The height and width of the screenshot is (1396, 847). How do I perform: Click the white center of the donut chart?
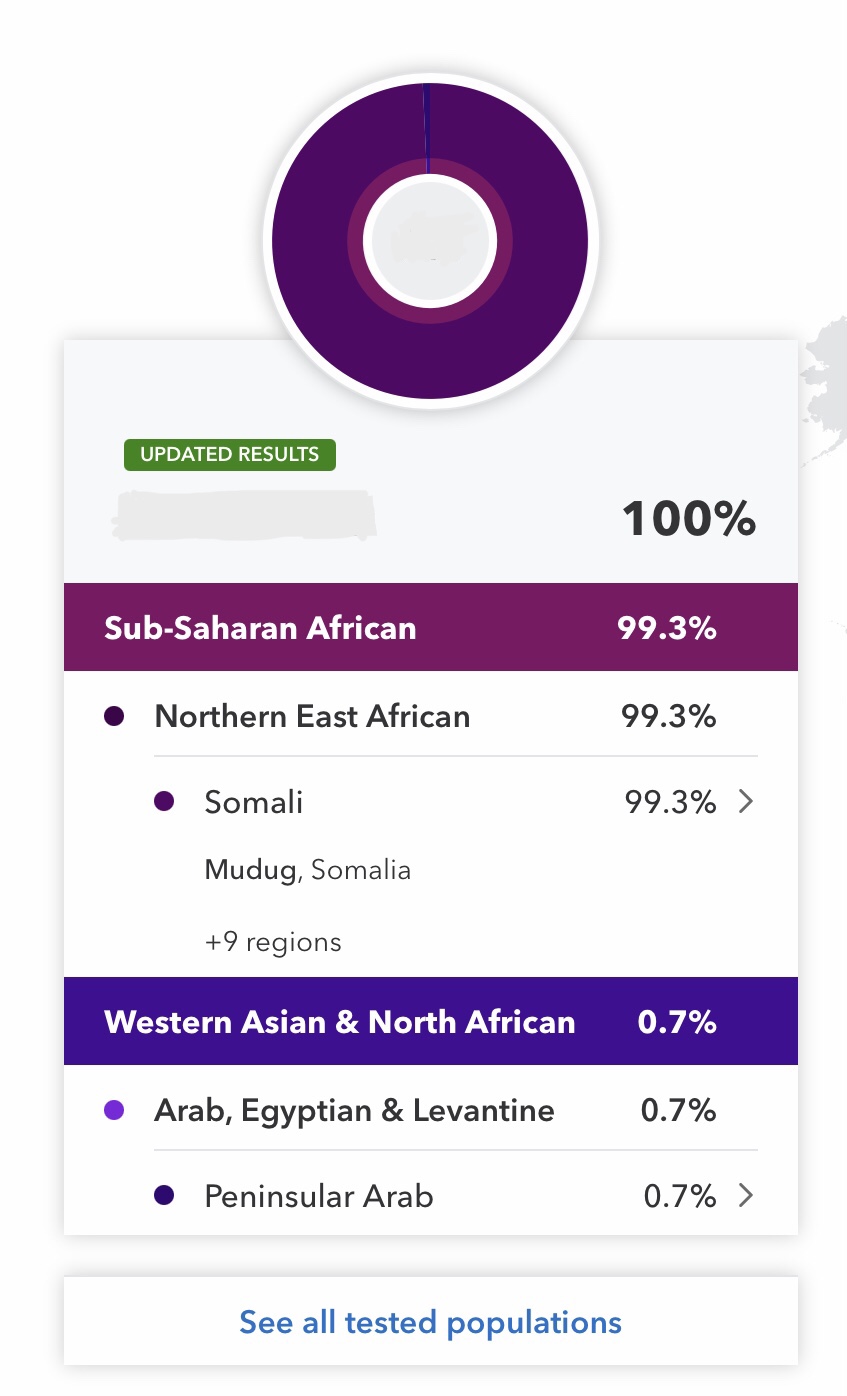coord(430,241)
